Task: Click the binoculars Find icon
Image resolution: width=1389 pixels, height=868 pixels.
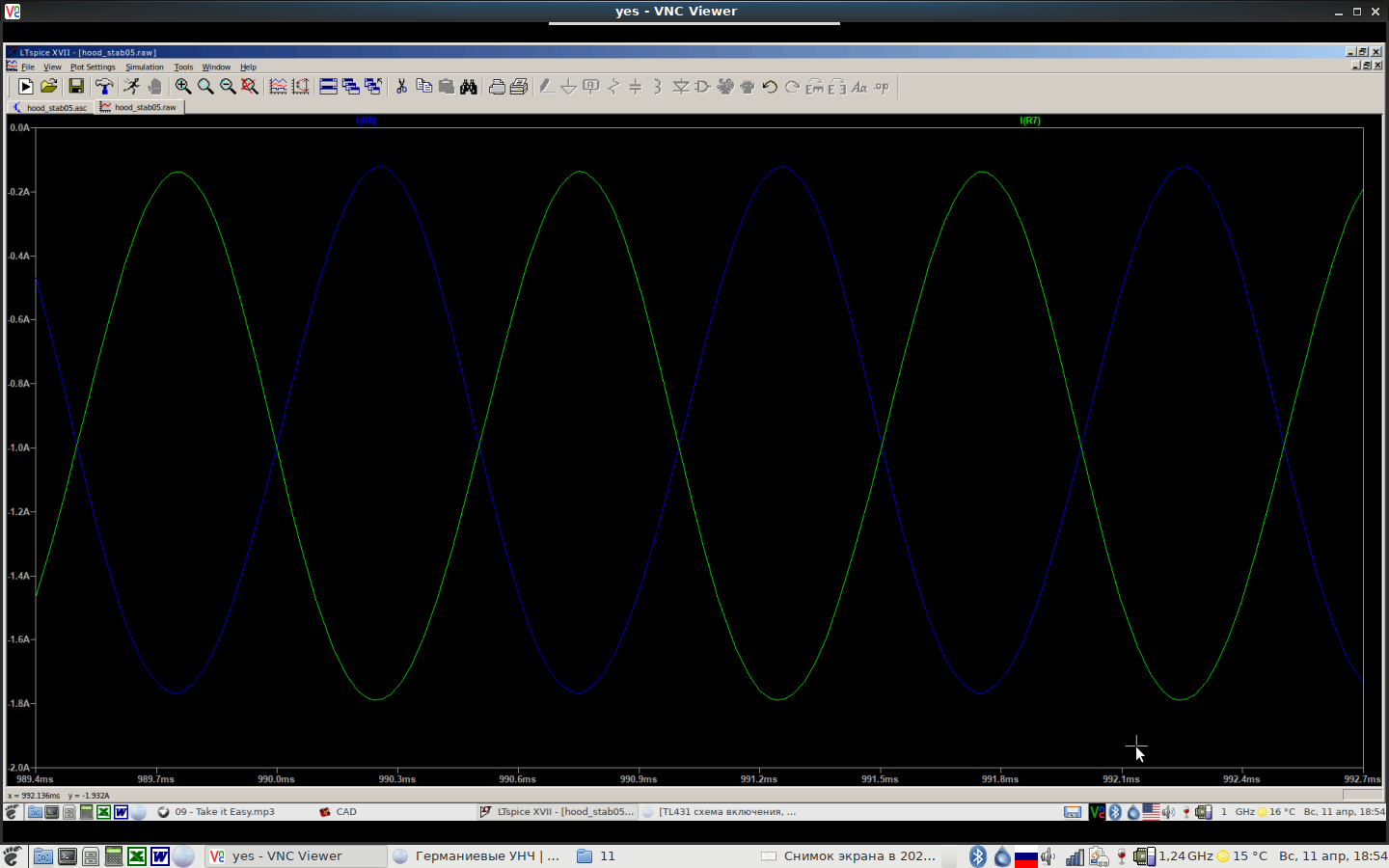Action: click(469, 87)
